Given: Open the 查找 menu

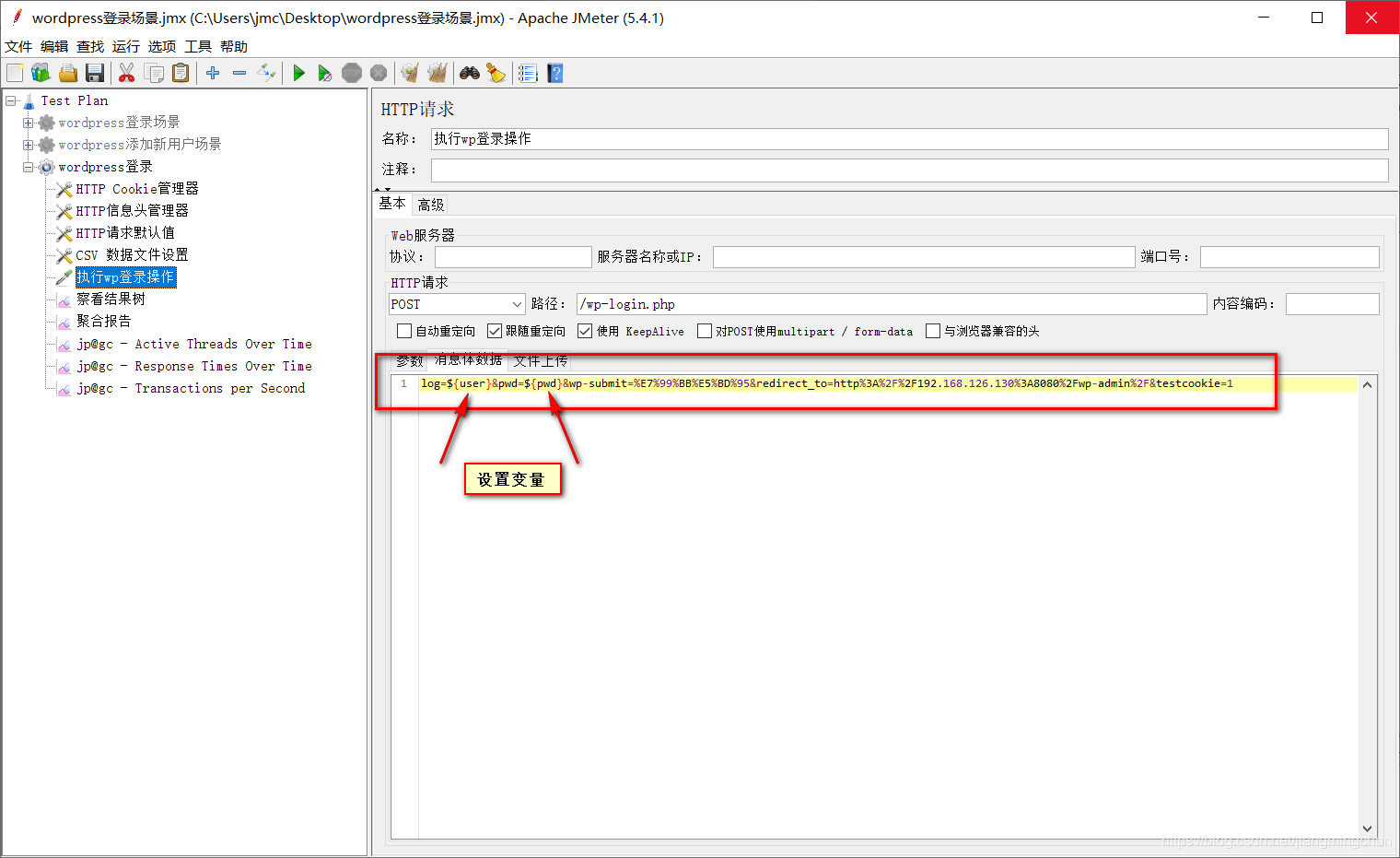Looking at the screenshot, I should (x=90, y=46).
